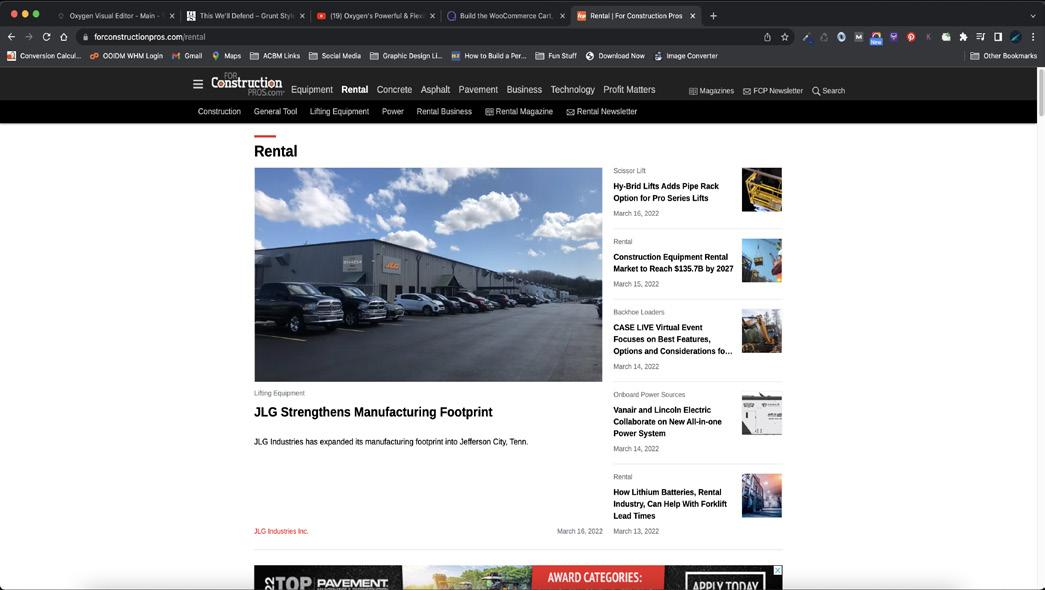Open the media control playlist icon
Screen dimensions: 1045x590
point(980,37)
